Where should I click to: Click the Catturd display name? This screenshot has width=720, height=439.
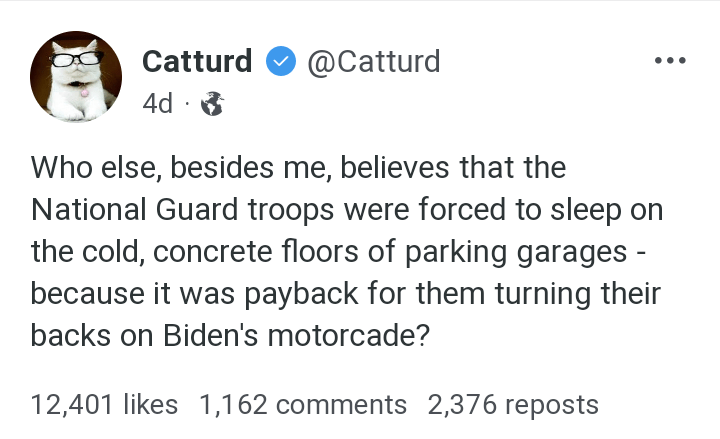[x=197, y=62]
